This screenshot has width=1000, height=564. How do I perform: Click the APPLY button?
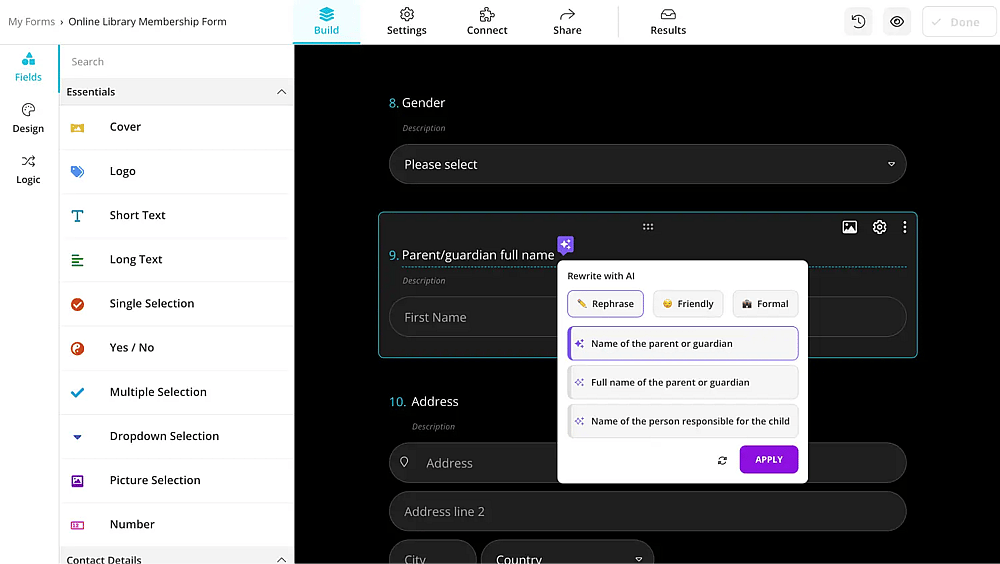pos(768,459)
